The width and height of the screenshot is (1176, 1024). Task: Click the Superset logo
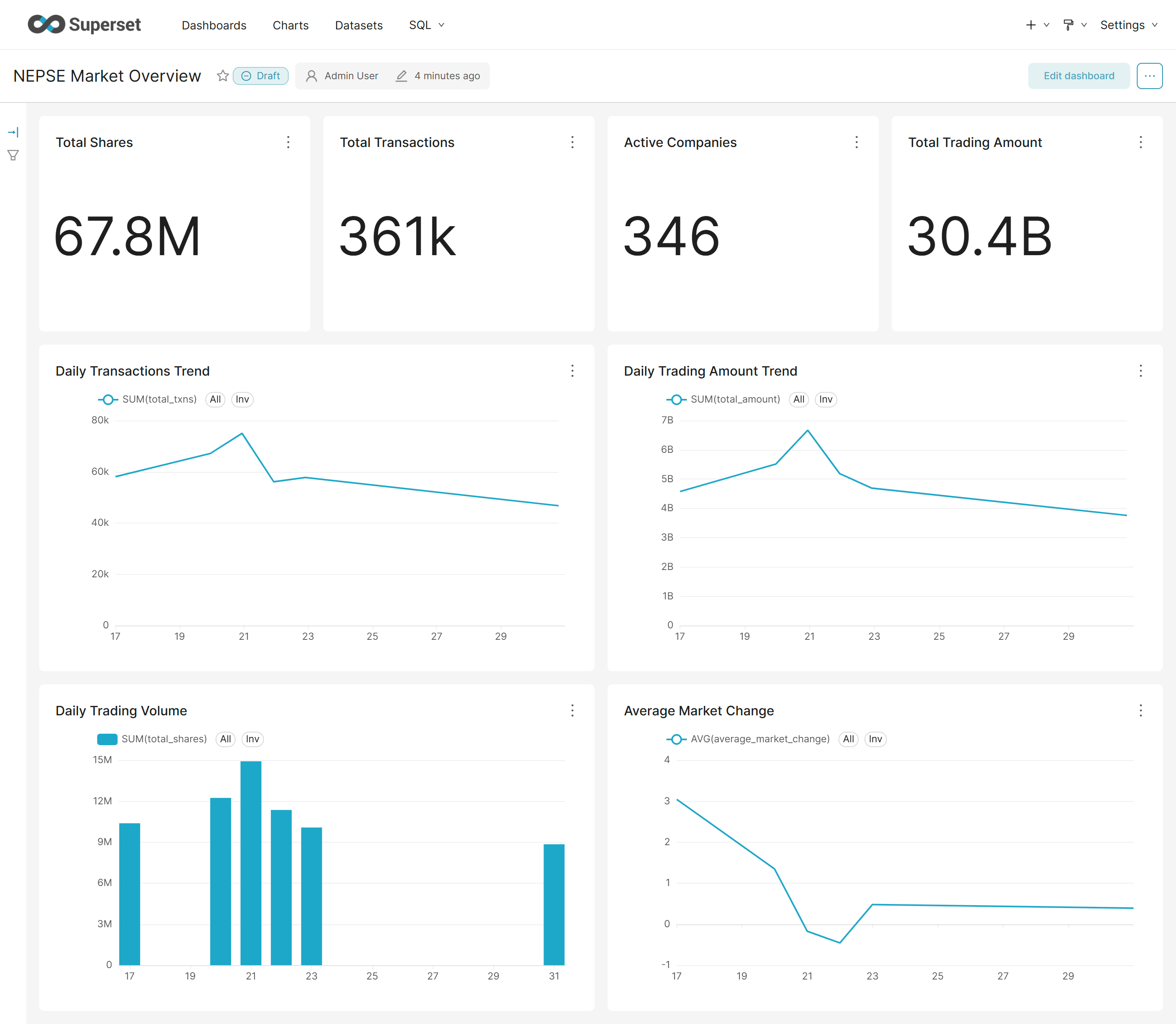tap(85, 24)
